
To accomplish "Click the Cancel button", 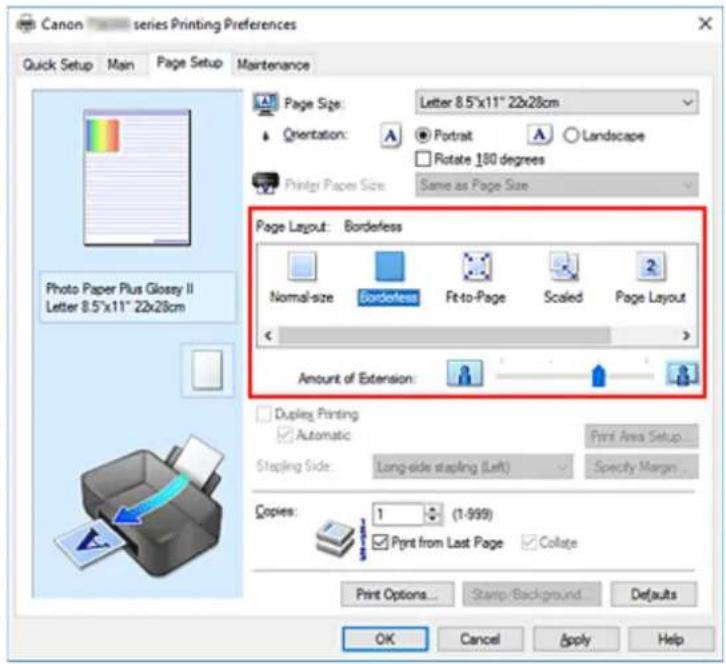I will click(480, 639).
